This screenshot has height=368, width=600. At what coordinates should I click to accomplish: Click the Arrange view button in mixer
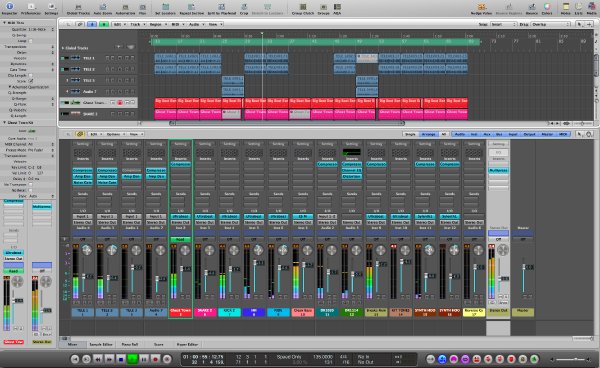[x=428, y=134]
